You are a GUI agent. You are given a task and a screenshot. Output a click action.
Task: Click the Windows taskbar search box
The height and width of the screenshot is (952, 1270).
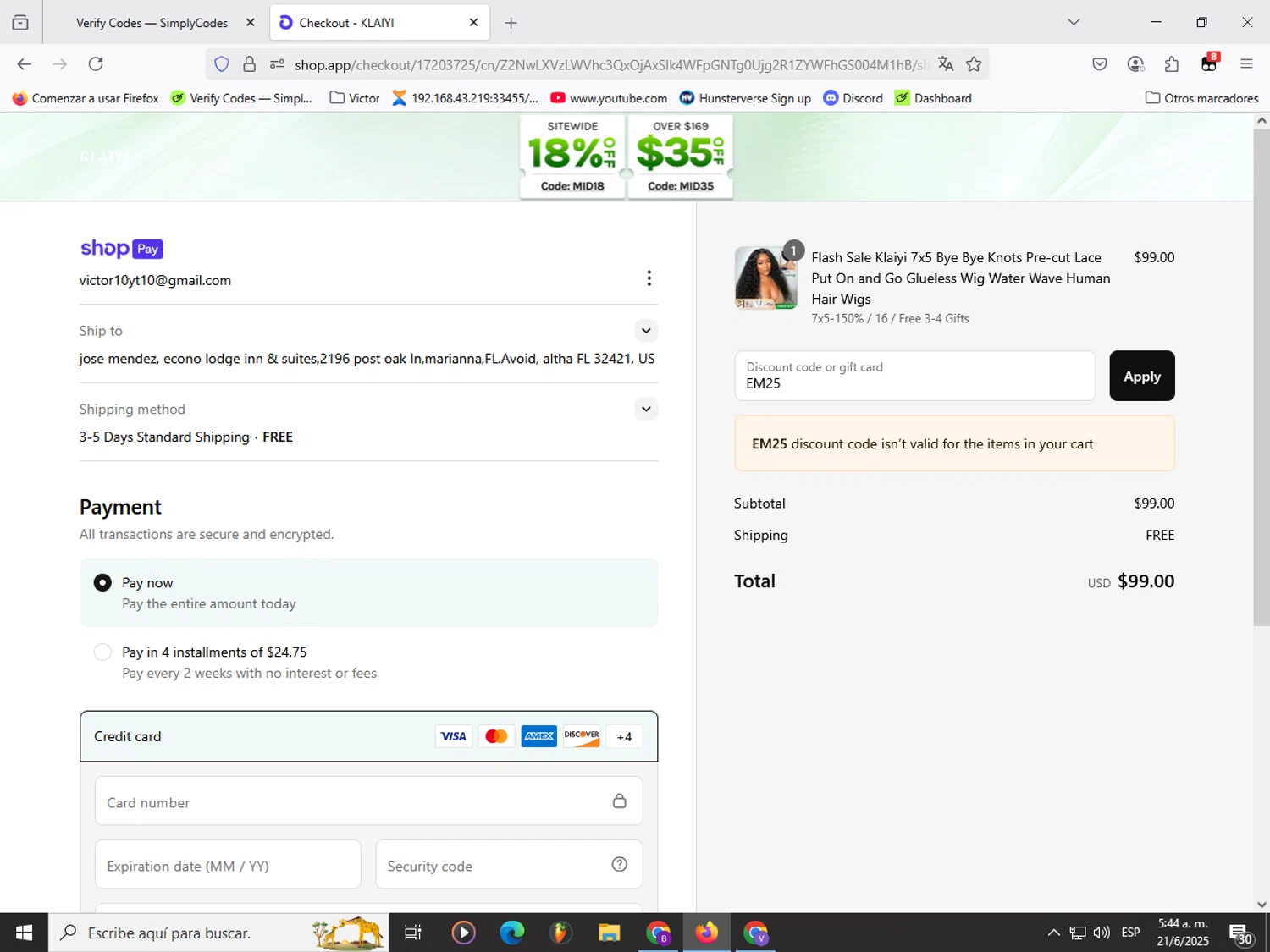218,933
